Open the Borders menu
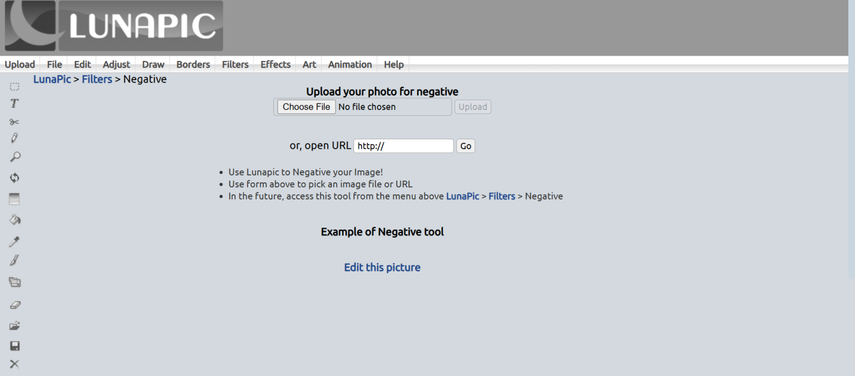This screenshot has width=855, height=376. (193, 64)
